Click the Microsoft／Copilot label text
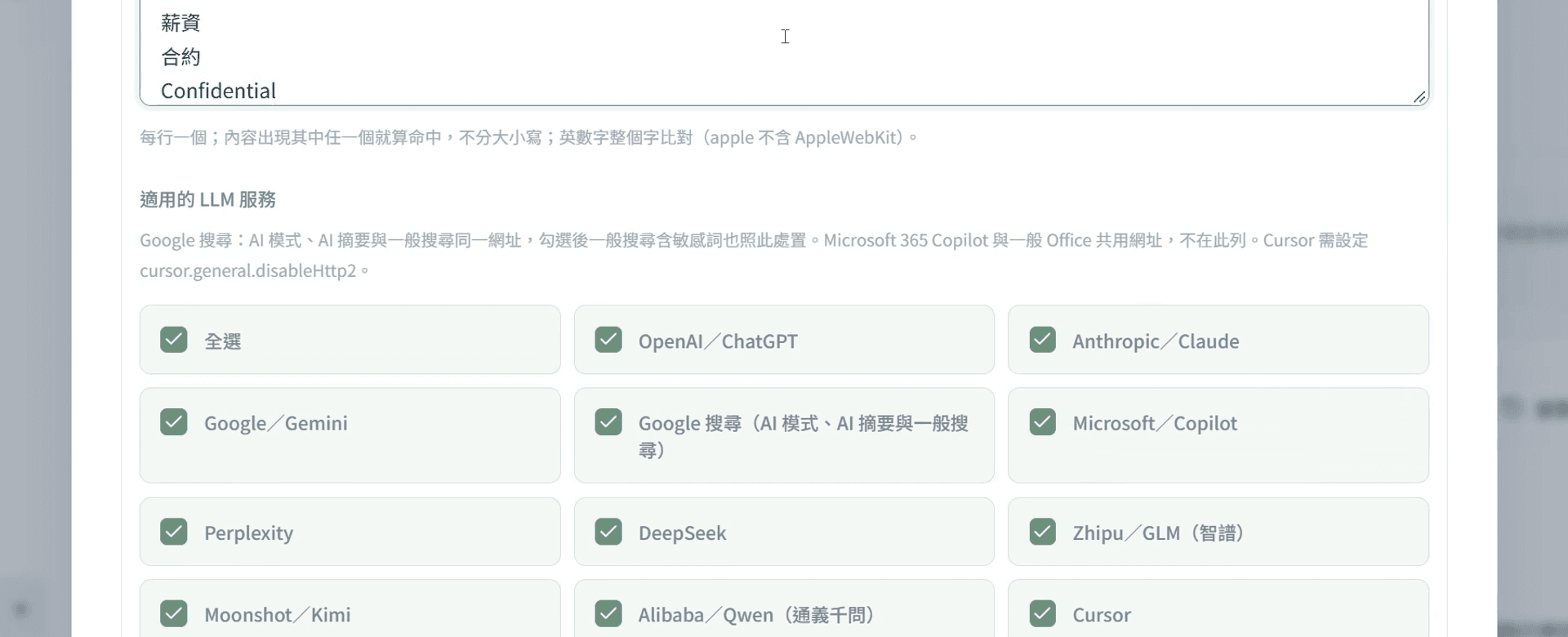This screenshot has width=1568, height=637. click(1155, 423)
